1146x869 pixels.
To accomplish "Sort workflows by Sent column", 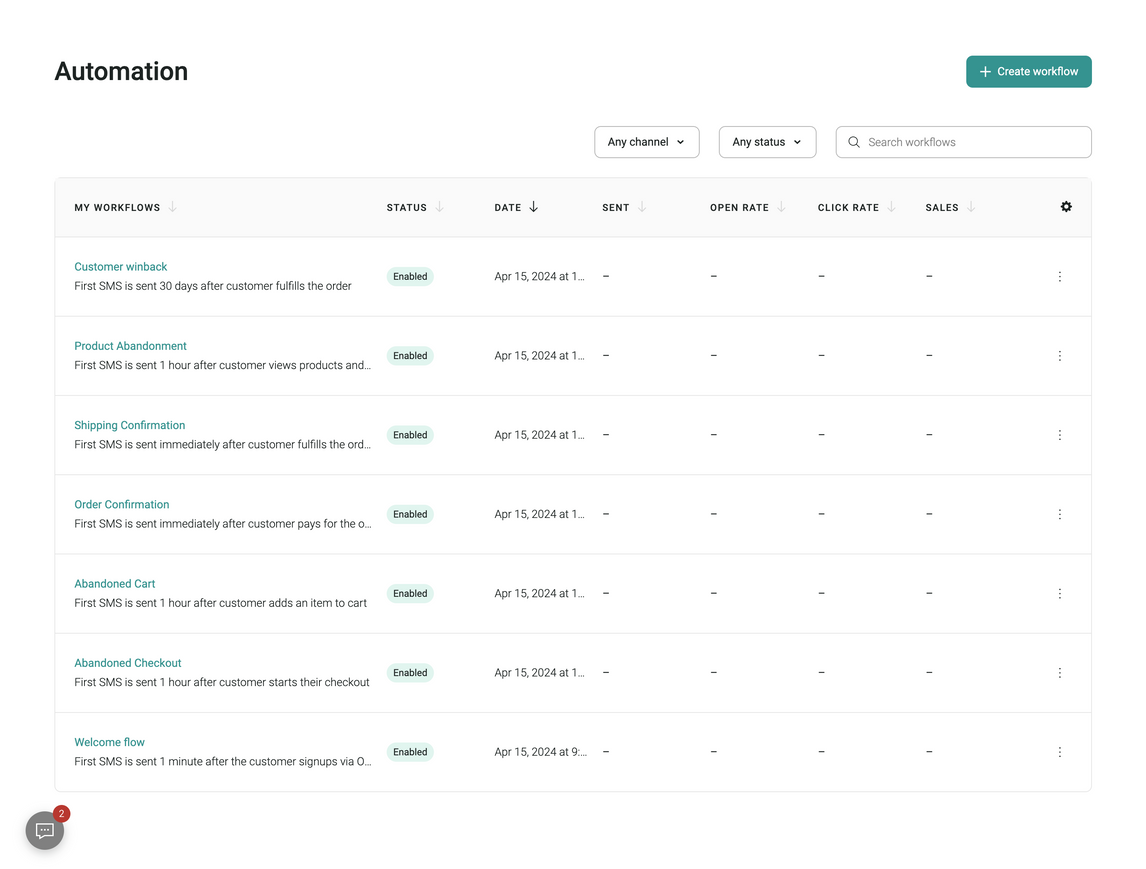I will point(642,207).
